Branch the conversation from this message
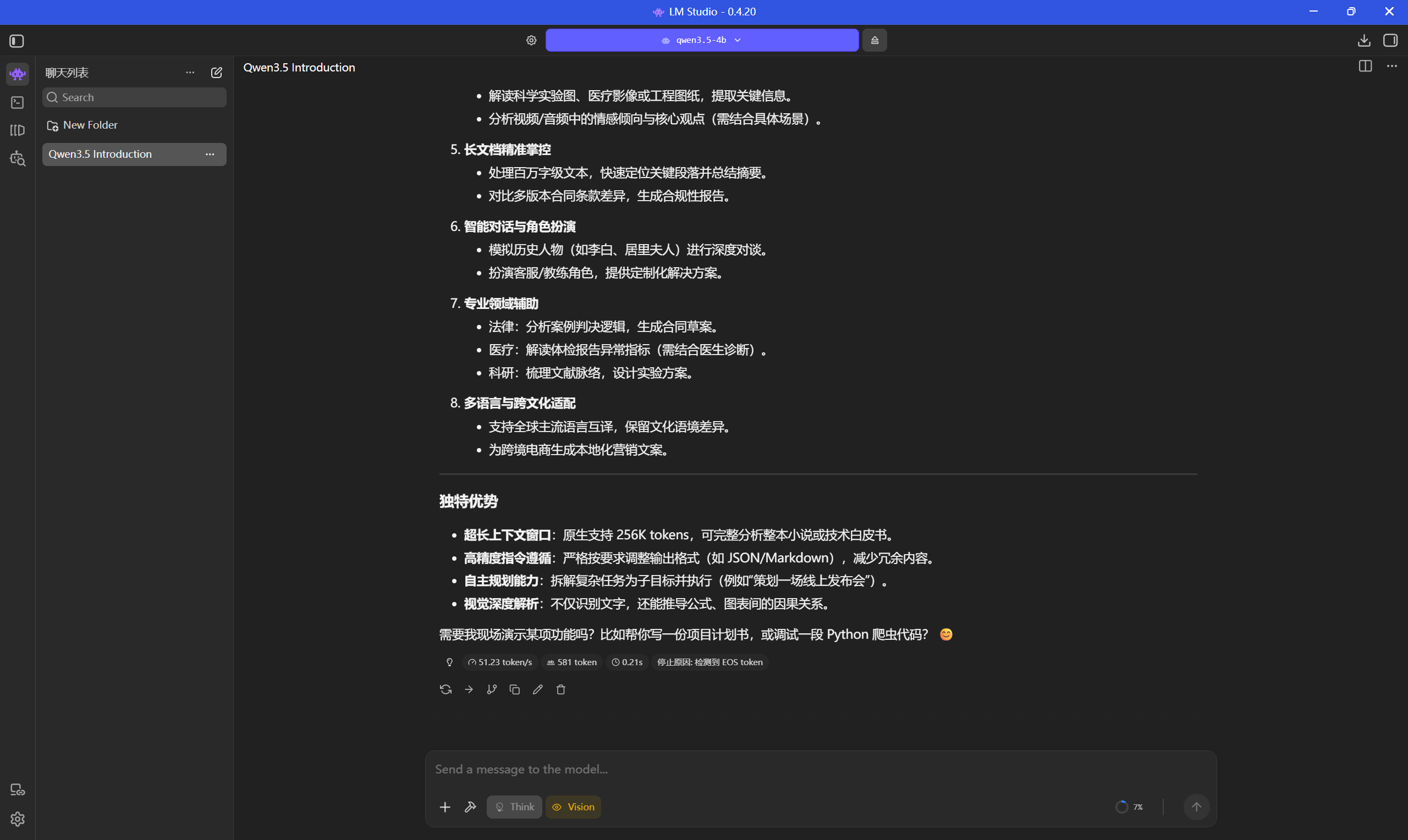The image size is (1408, 840). point(491,689)
